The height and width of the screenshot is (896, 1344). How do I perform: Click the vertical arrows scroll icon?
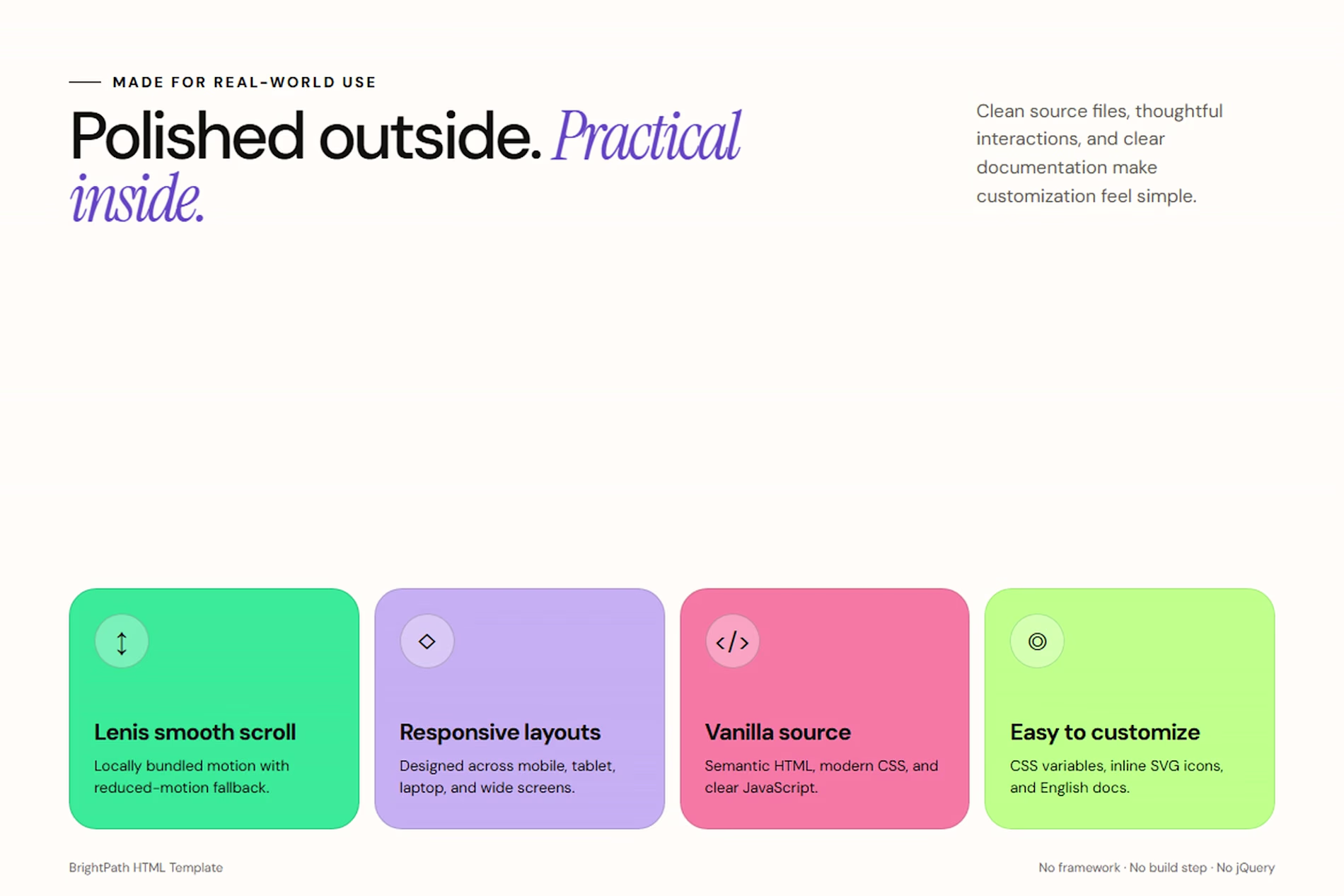[x=122, y=641]
